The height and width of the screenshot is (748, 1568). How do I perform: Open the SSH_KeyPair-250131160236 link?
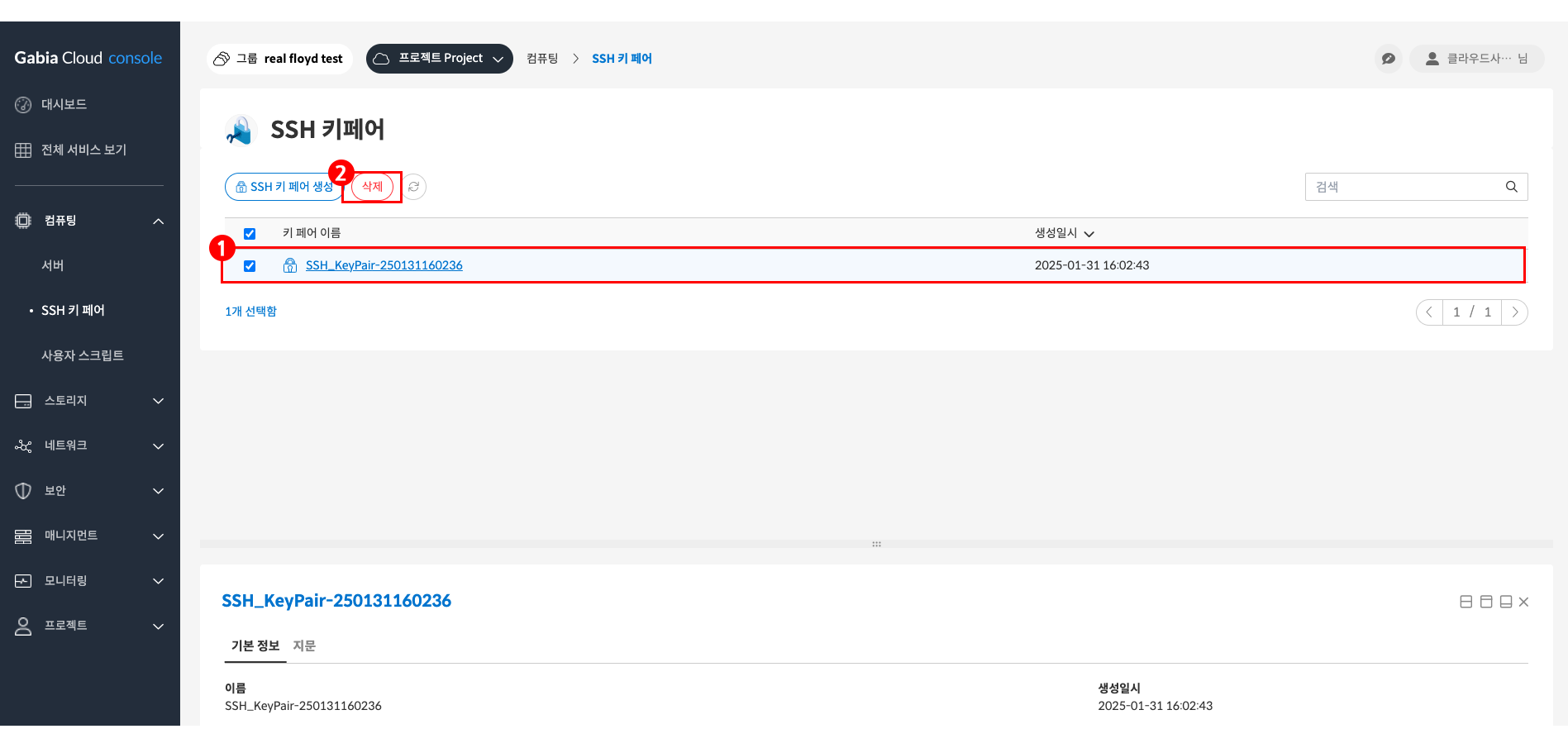pyautogui.click(x=384, y=265)
